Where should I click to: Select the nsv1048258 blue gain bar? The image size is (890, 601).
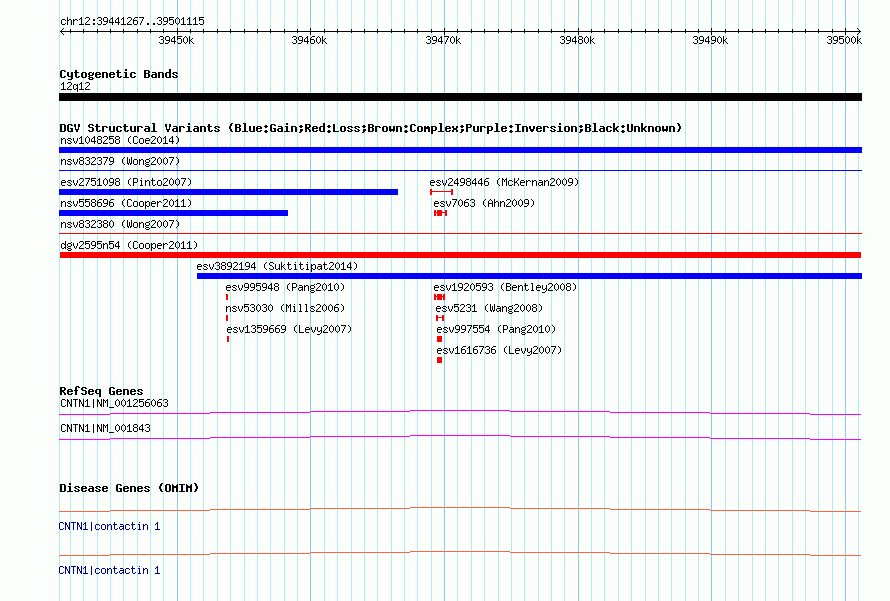point(460,150)
